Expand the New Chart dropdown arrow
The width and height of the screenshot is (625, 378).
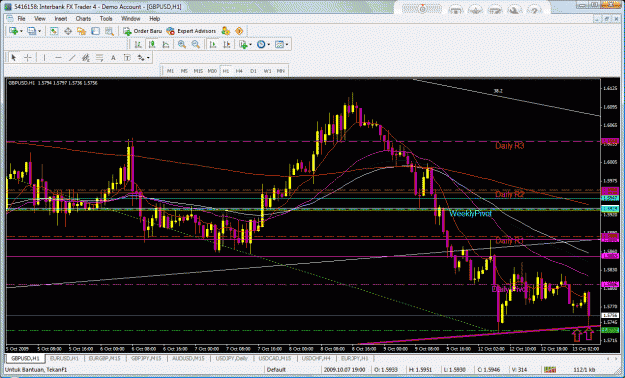click(x=21, y=31)
